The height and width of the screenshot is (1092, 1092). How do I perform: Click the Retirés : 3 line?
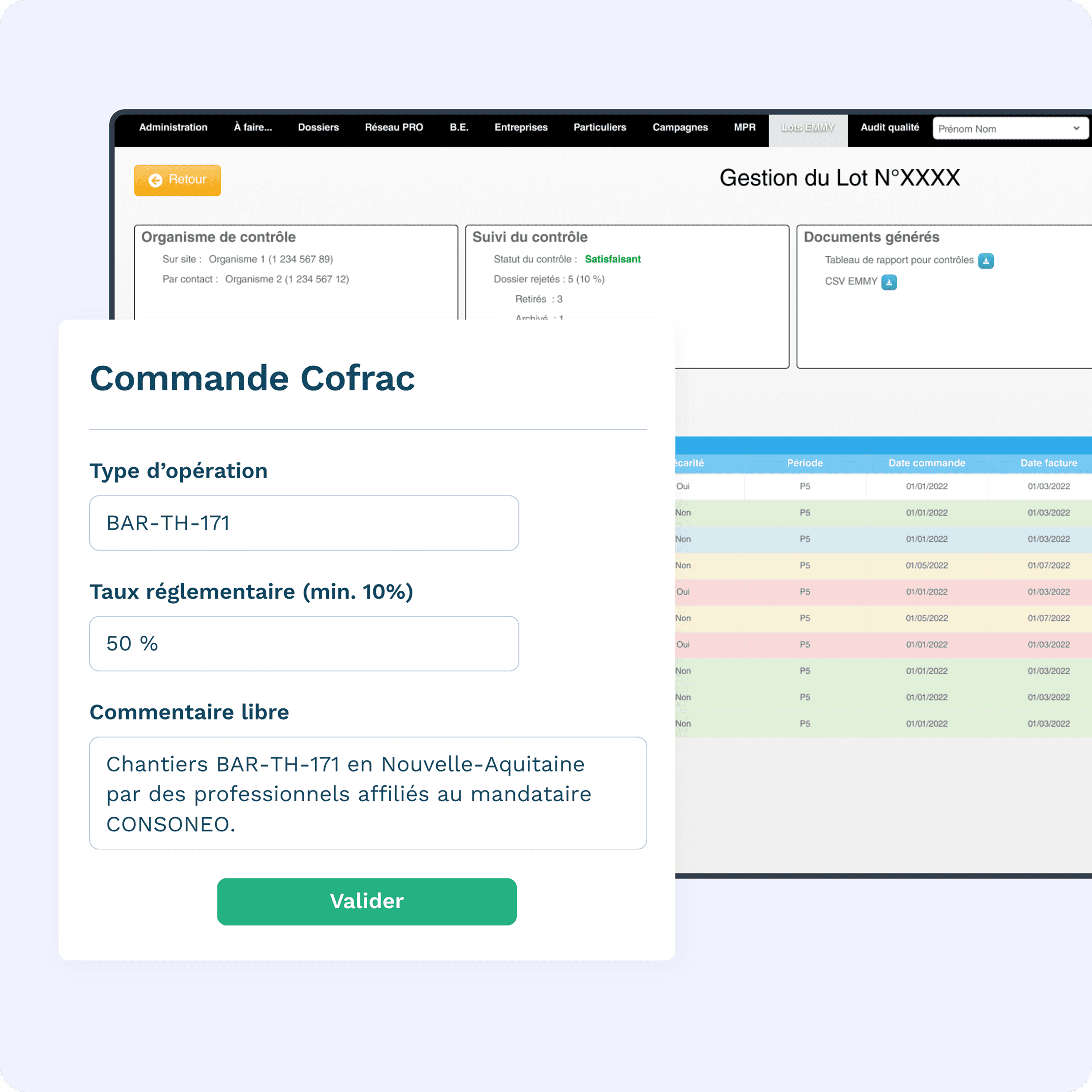538,299
